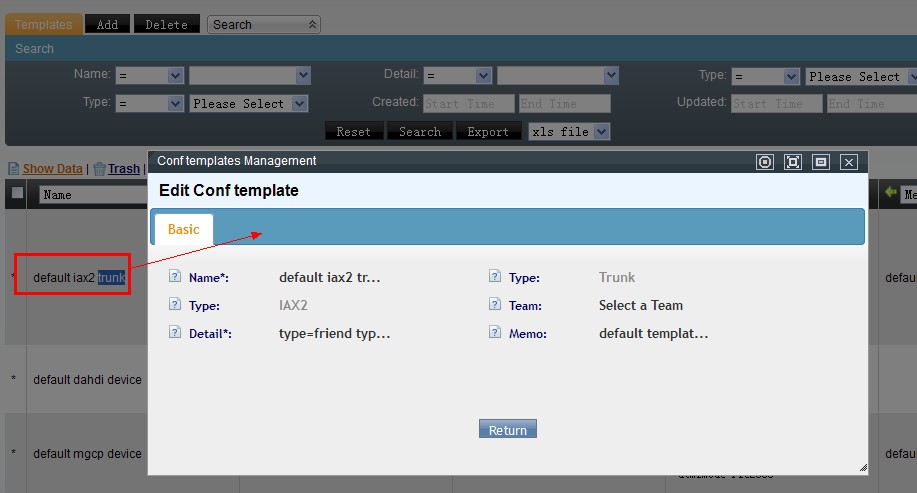Click help icon beside the Team field
The height and width of the screenshot is (493, 917).
tap(495, 305)
